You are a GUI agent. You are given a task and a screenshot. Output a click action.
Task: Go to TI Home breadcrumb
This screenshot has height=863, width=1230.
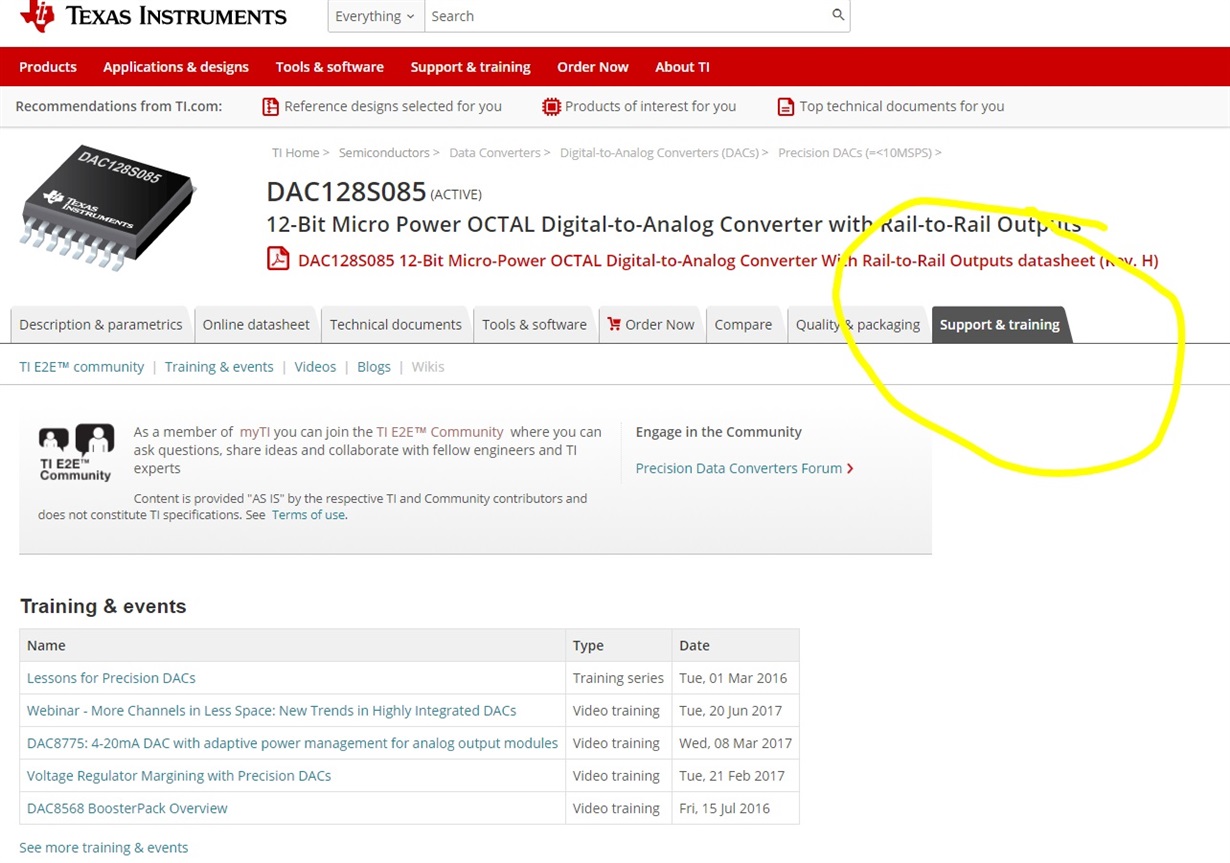tap(295, 153)
